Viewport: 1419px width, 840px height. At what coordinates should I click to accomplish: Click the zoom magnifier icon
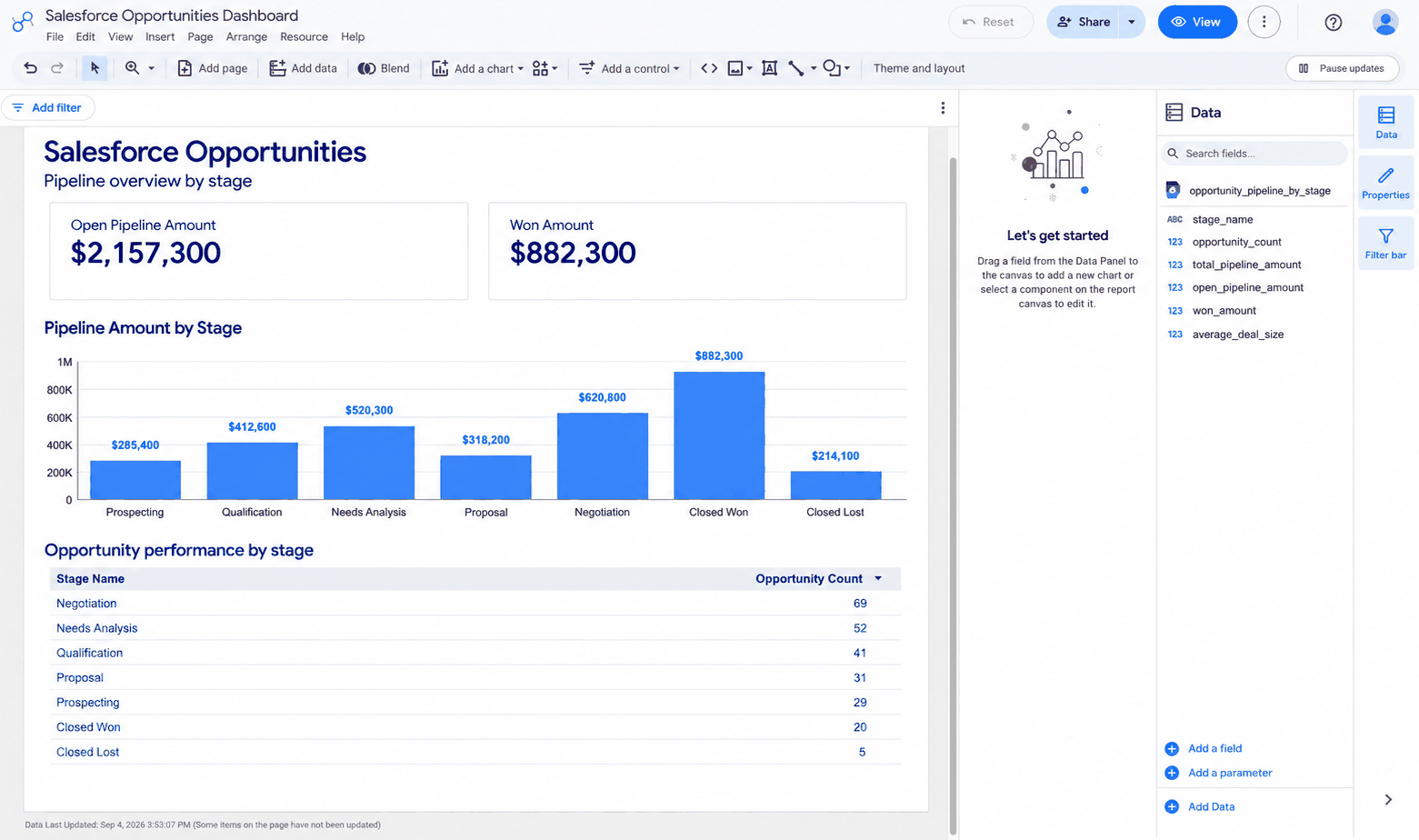pos(133,68)
